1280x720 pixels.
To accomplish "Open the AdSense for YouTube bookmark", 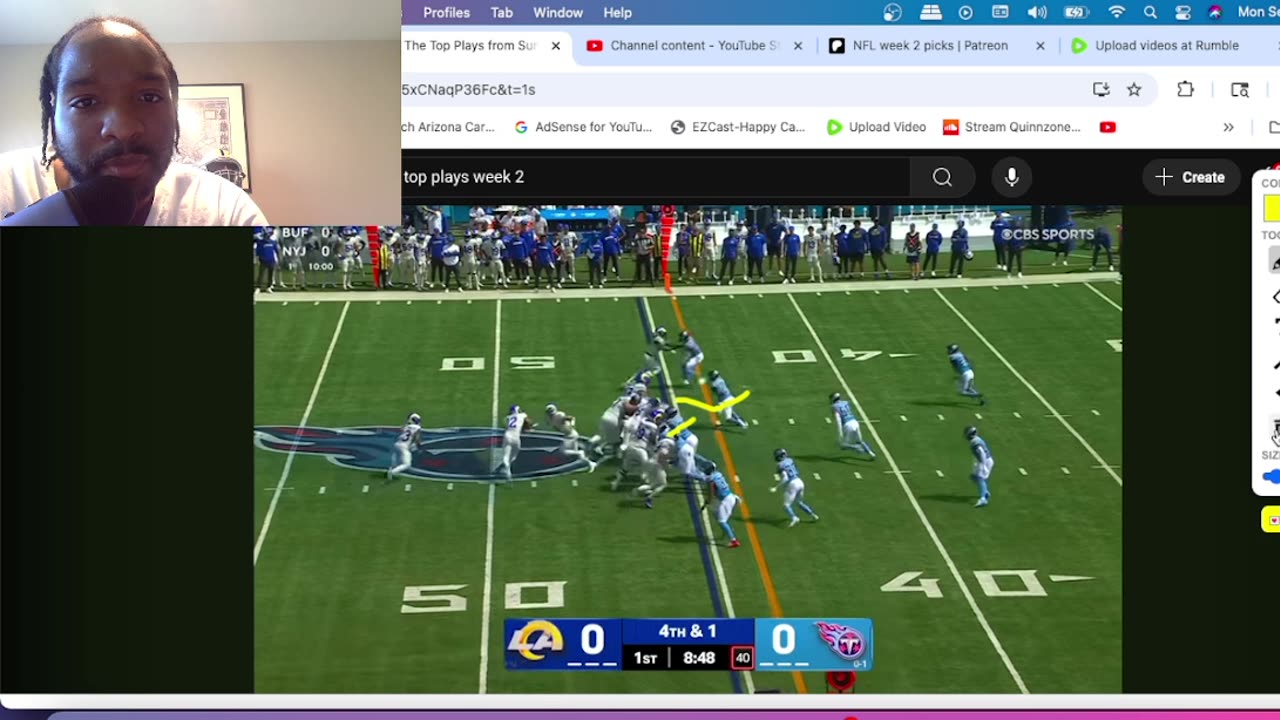I will point(583,127).
